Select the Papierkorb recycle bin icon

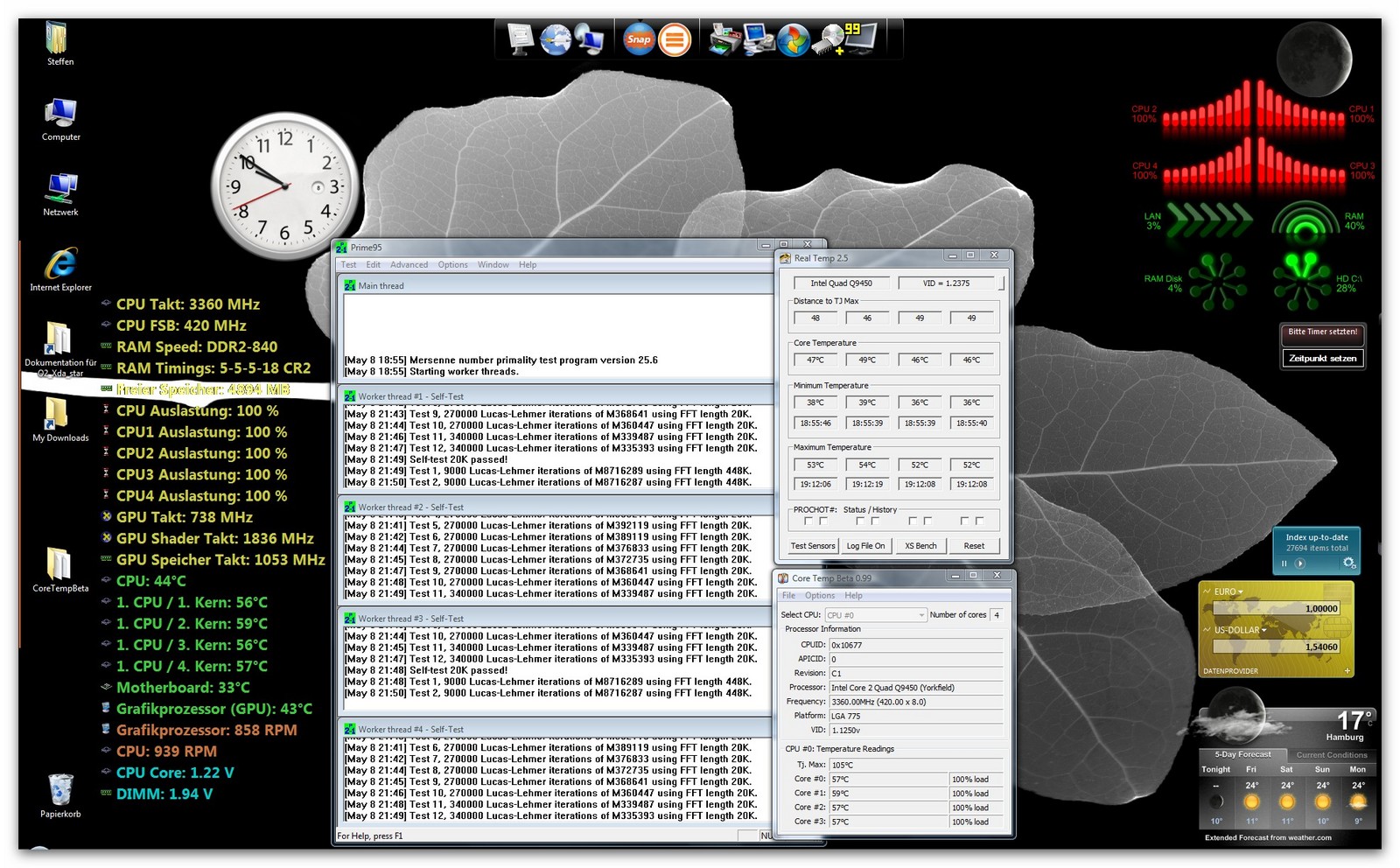click(x=60, y=795)
